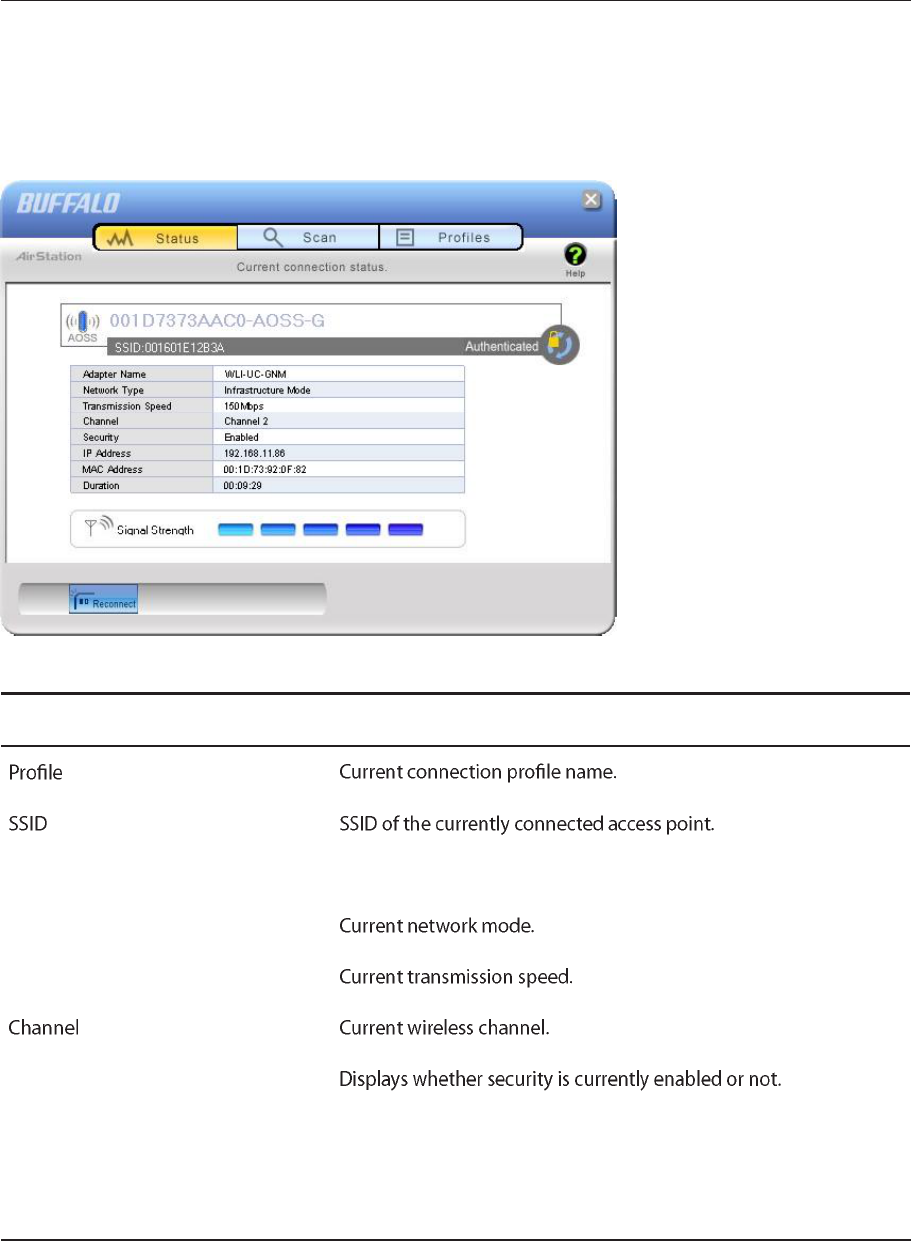The image size is (911, 1241).
Task: Switch to the Status tab
Action: pyautogui.click(x=166, y=238)
